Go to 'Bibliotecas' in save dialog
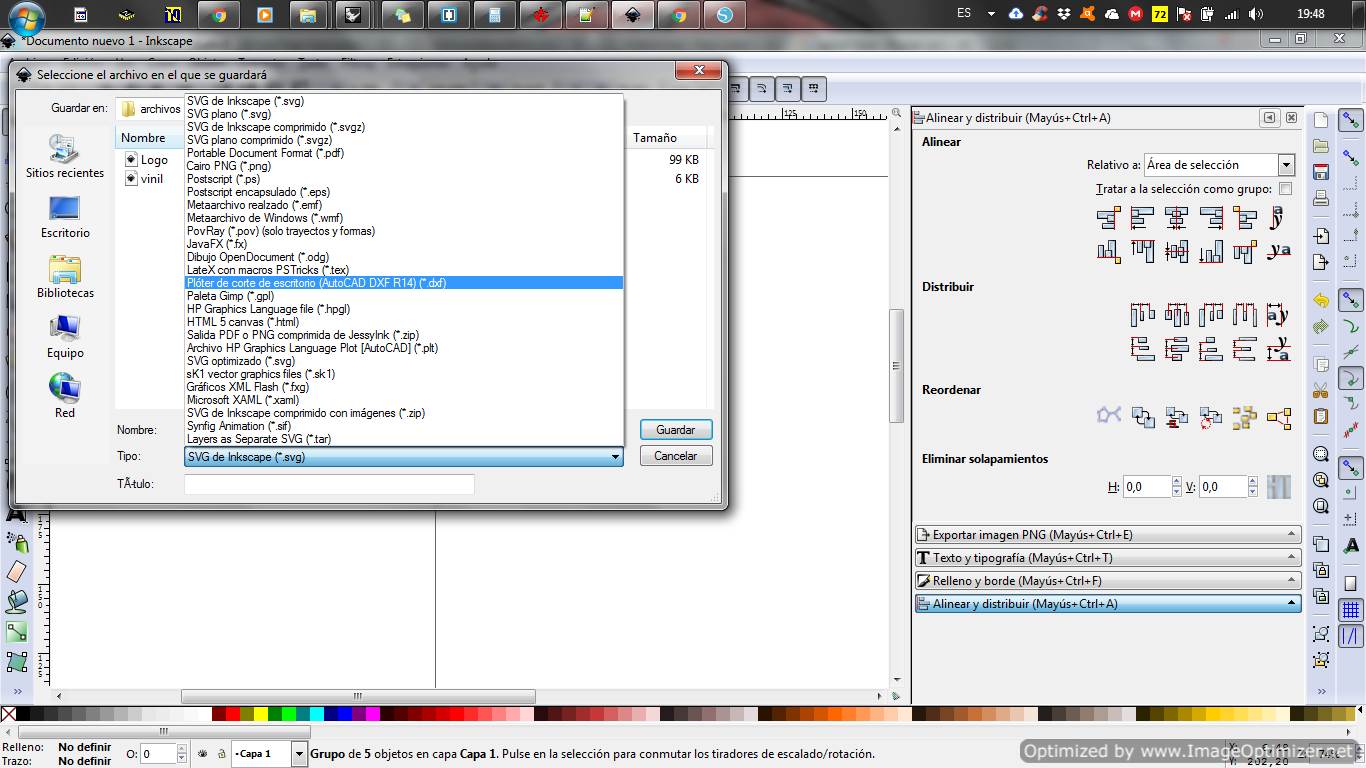 coord(65,277)
